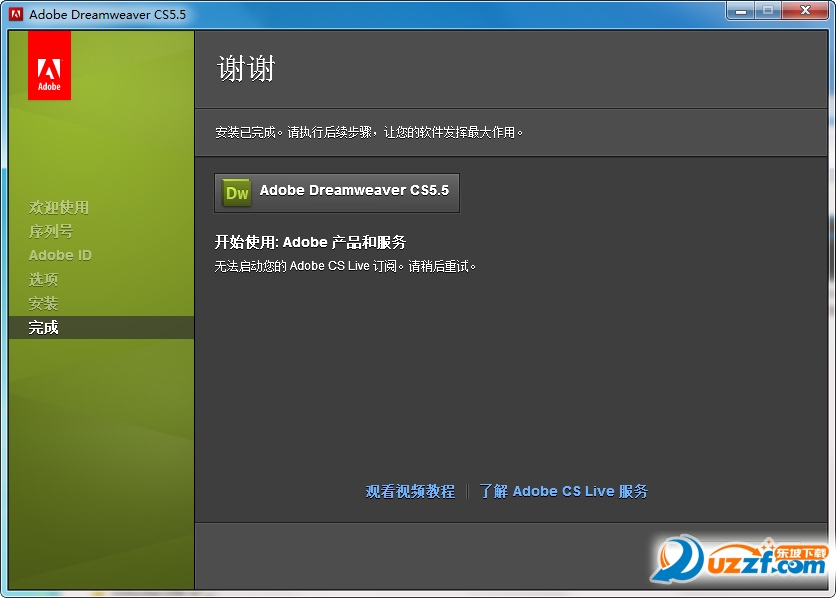Click the disabled maximize button
This screenshot has width=836, height=598.
(768, 11)
